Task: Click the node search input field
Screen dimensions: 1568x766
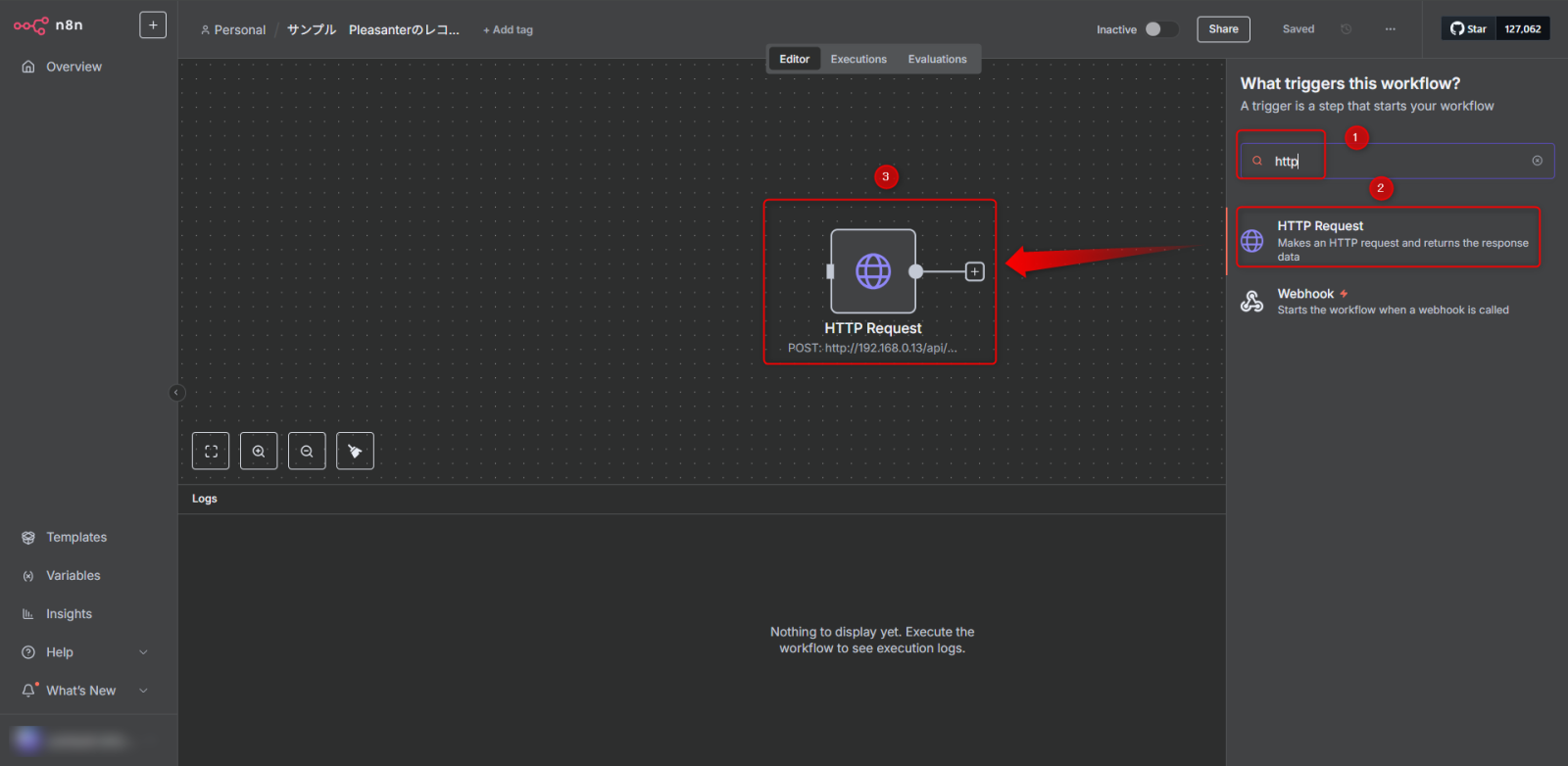Action: 1401,161
